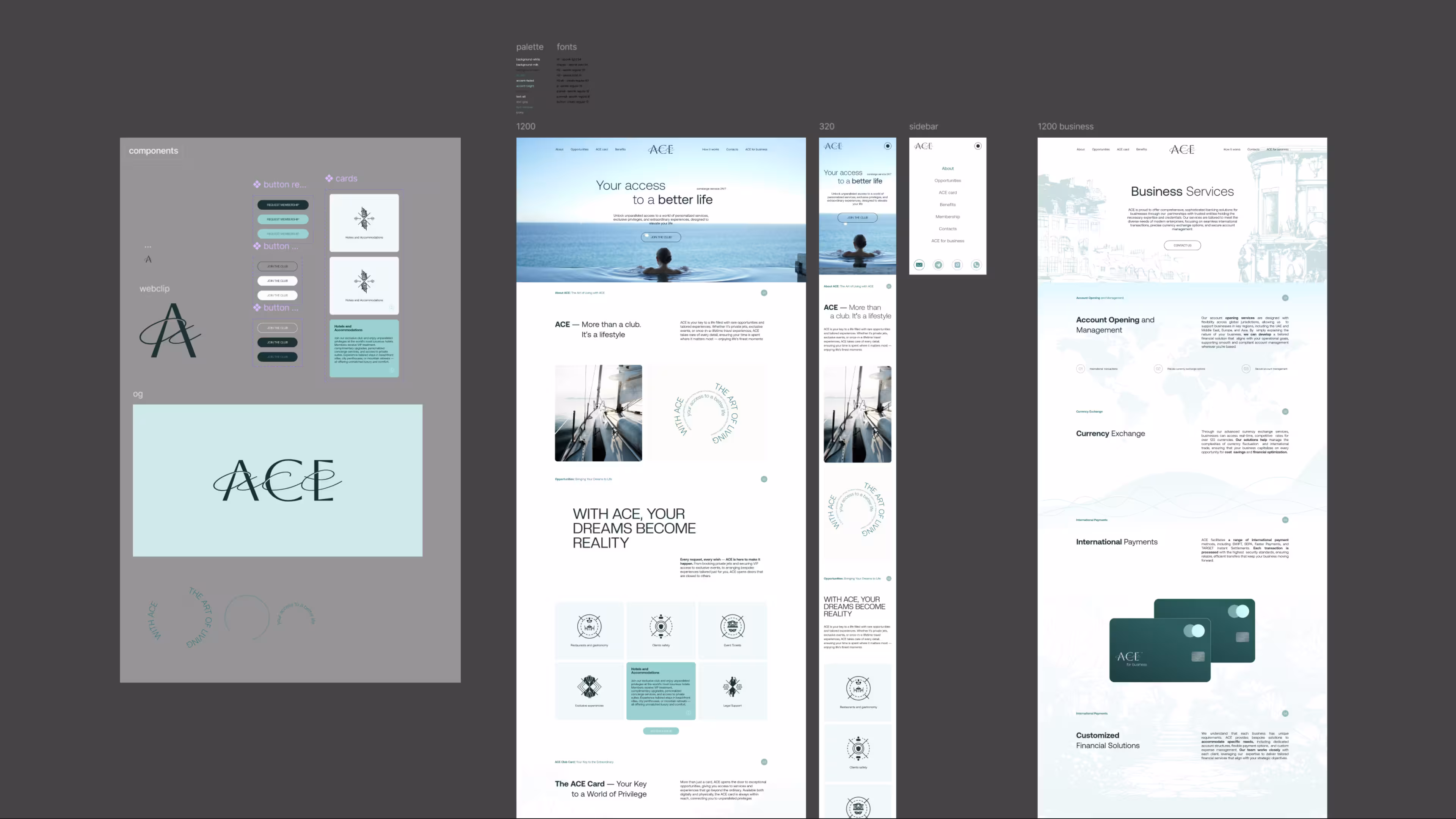Screen dimensions: 1456x819
Task: Select the Clients safety card icon
Action: coord(661,626)
